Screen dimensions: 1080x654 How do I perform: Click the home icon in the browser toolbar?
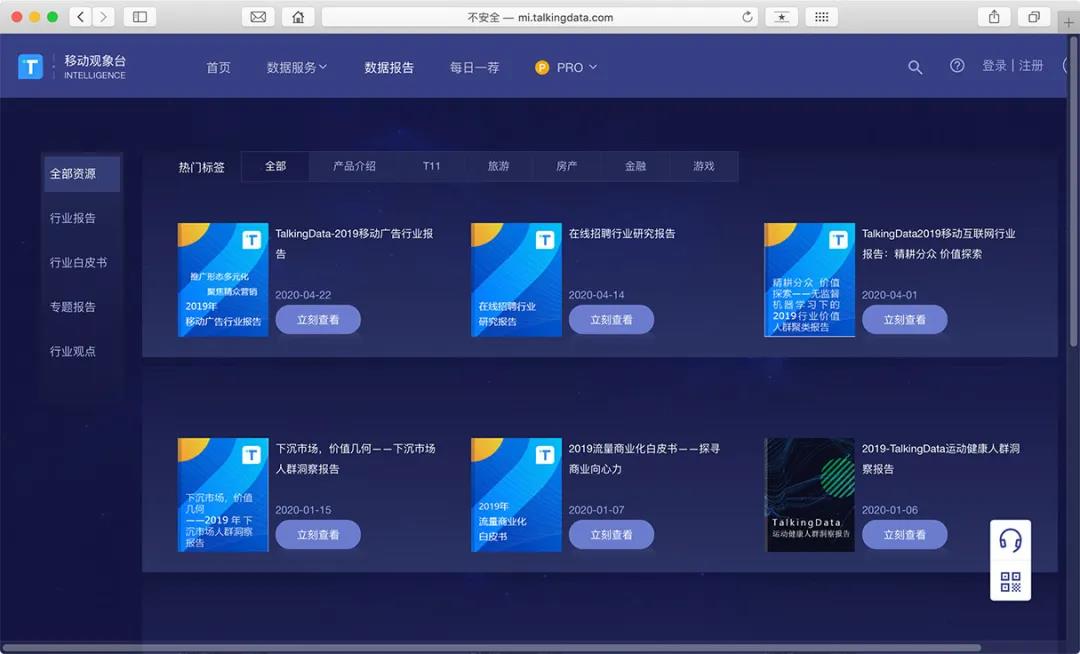[x=298, y=17]
